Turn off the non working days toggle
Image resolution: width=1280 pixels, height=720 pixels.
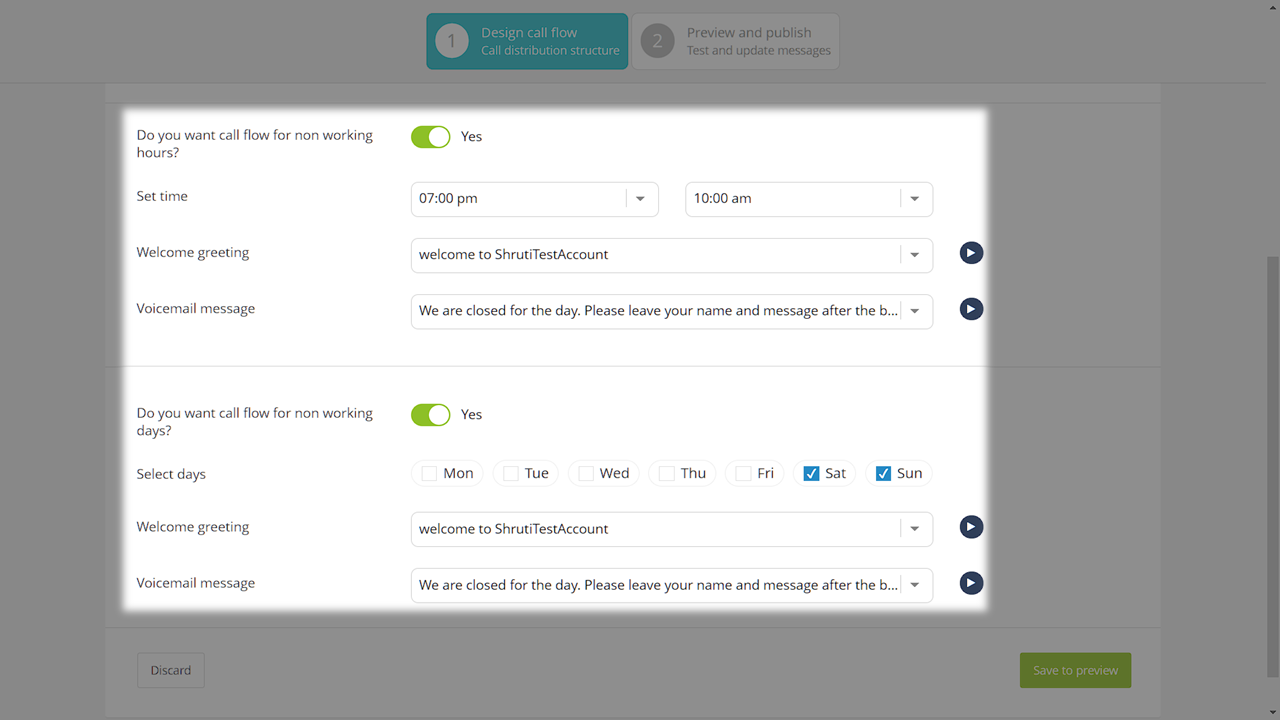click(431, 415)
